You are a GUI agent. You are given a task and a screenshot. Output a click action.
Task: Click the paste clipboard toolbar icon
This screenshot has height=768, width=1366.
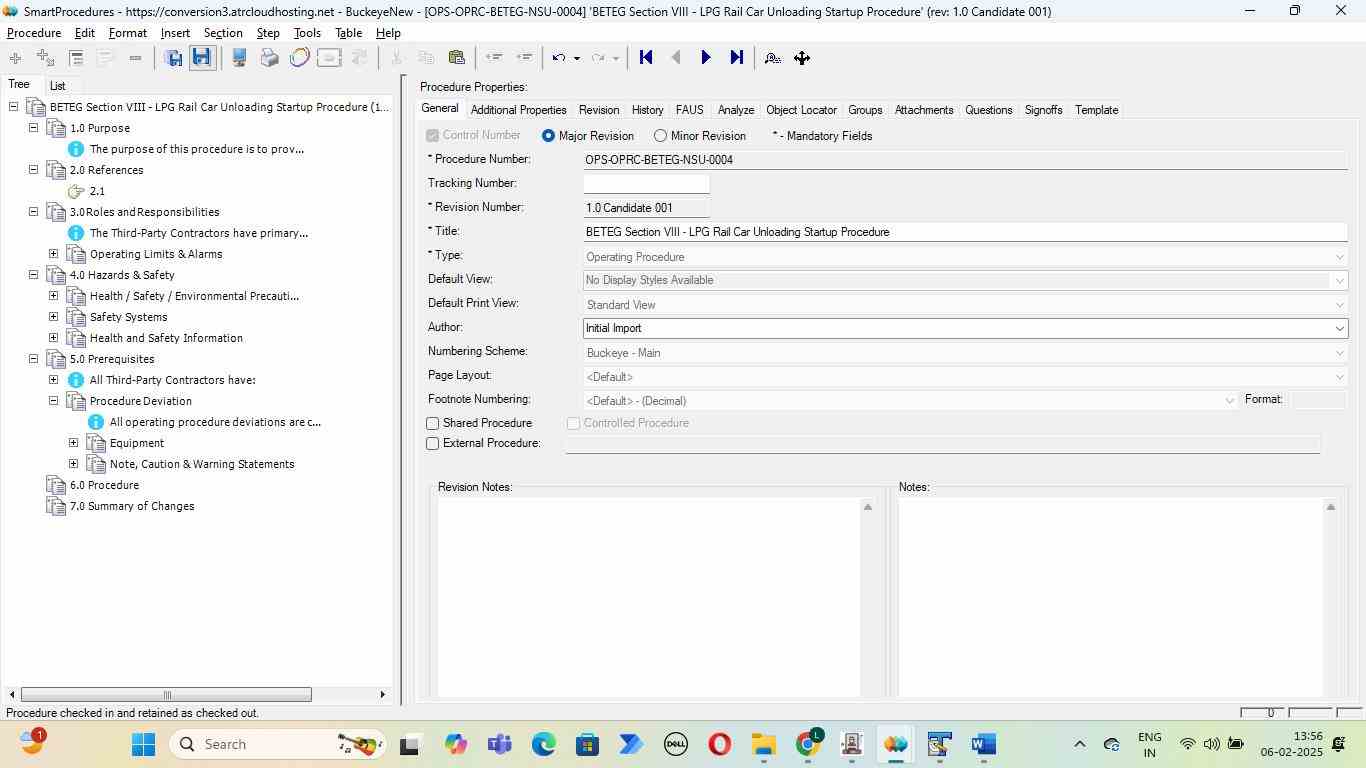457,58
